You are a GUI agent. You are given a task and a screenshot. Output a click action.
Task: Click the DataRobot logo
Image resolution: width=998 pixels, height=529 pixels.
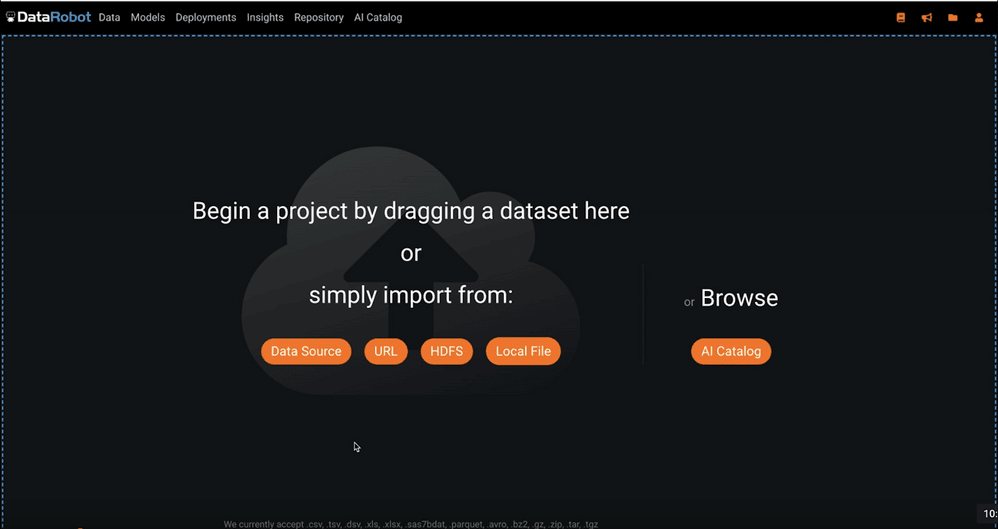coord(48,17)
